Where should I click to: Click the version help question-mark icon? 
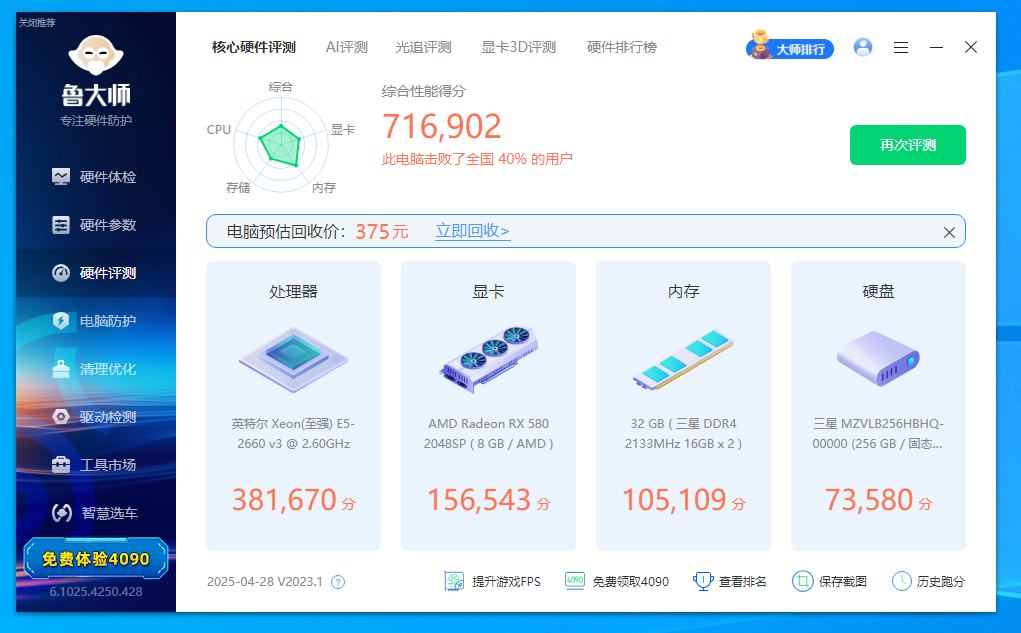click(x=338, y=582)
